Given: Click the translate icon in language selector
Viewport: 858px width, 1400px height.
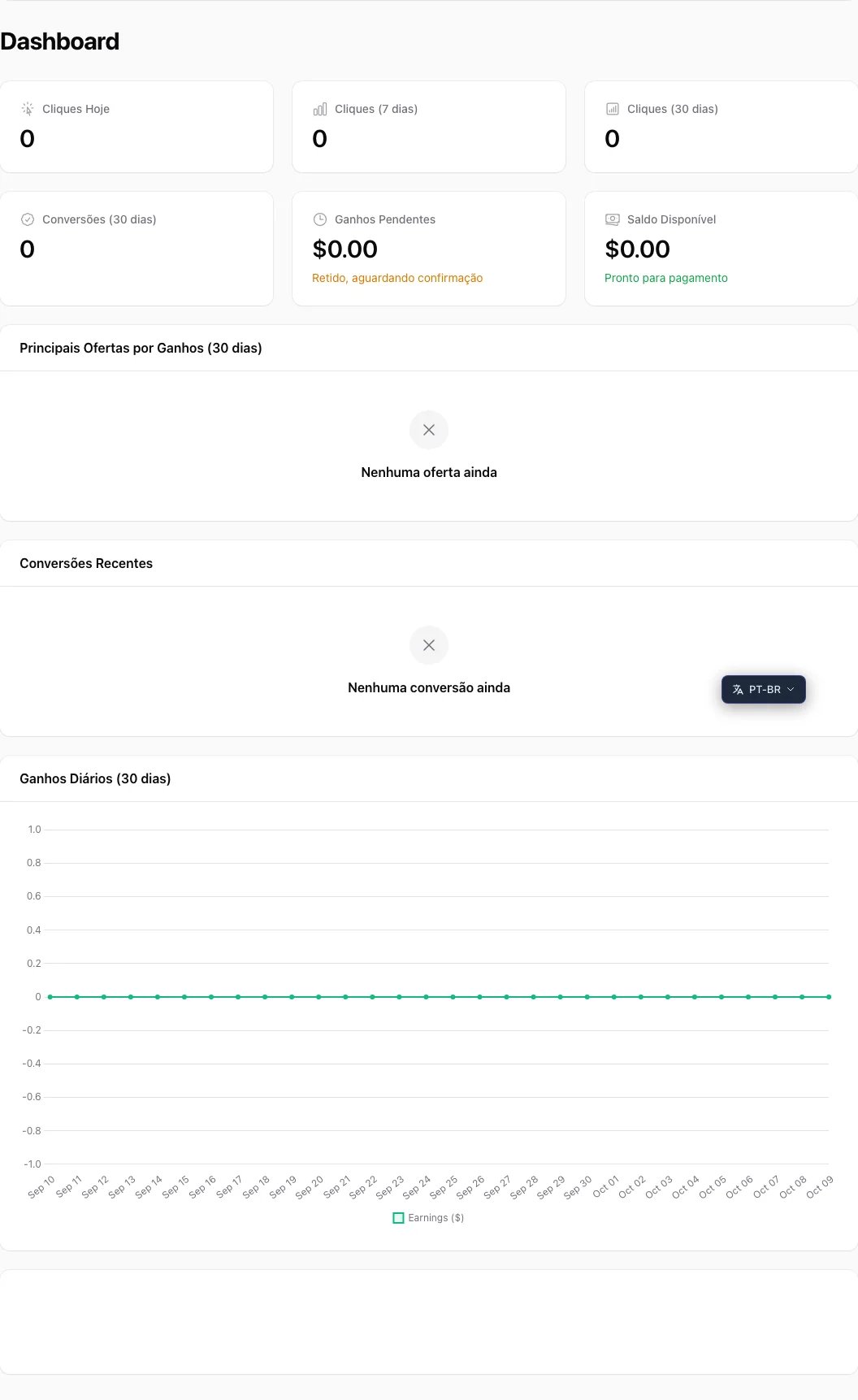Looking at the screenshot, I should pyautogui.click(x=738, y=690).
